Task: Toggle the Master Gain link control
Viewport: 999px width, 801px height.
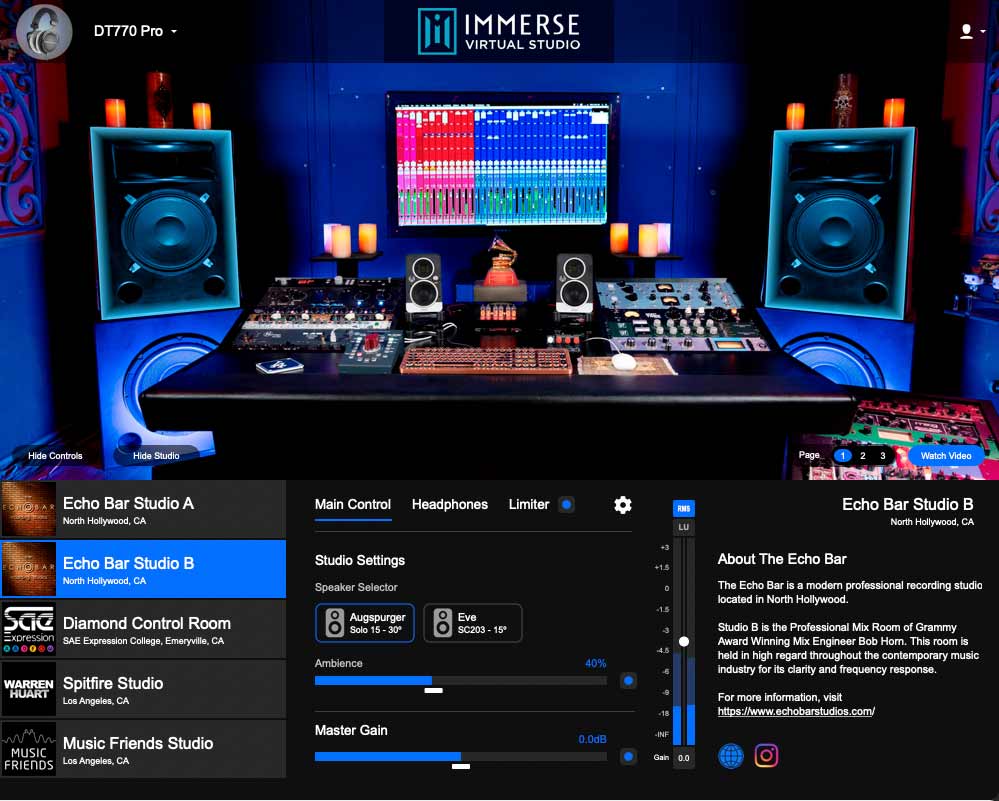Action: pyautogui.click(x=628, y=756)
